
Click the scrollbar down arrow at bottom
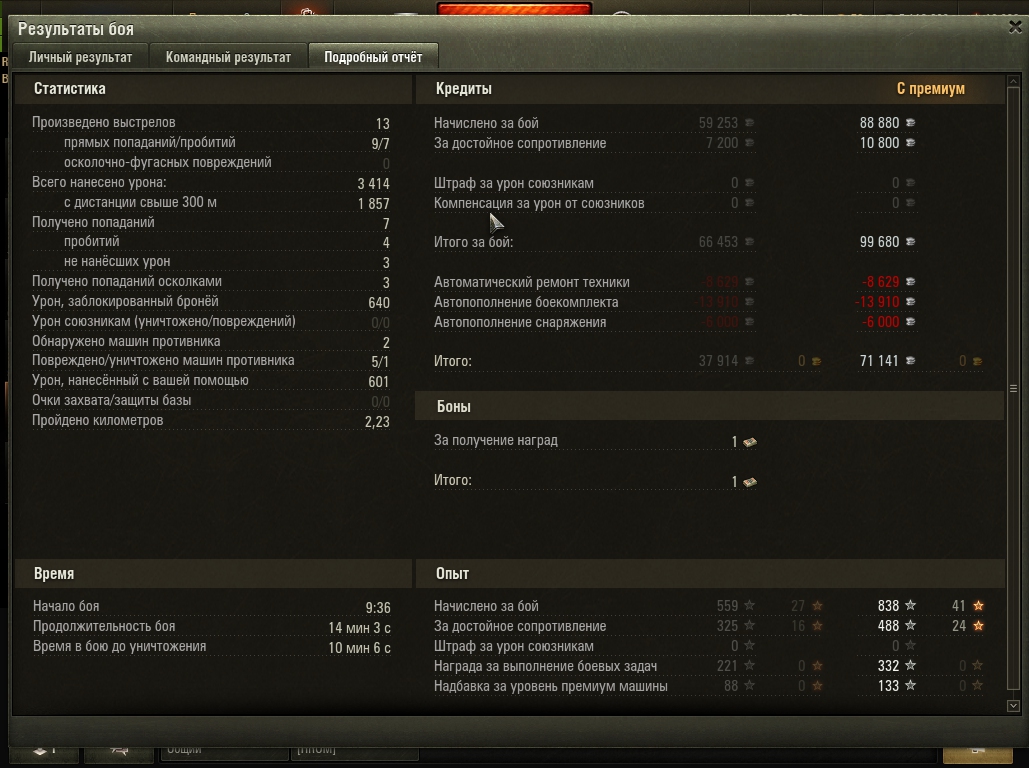pyautogui.click(x=1013, y=706)
